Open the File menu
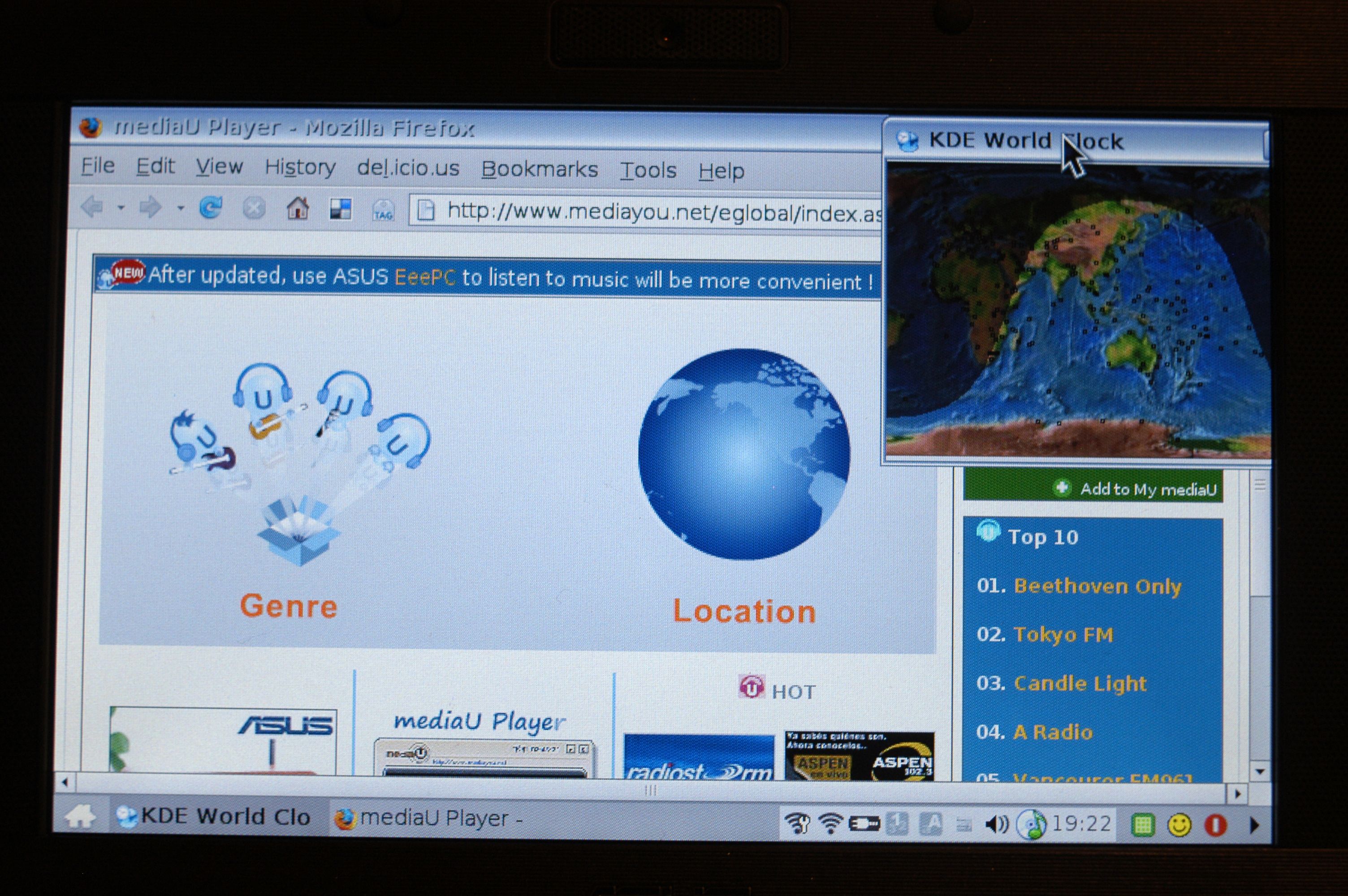 click(98, 166)
